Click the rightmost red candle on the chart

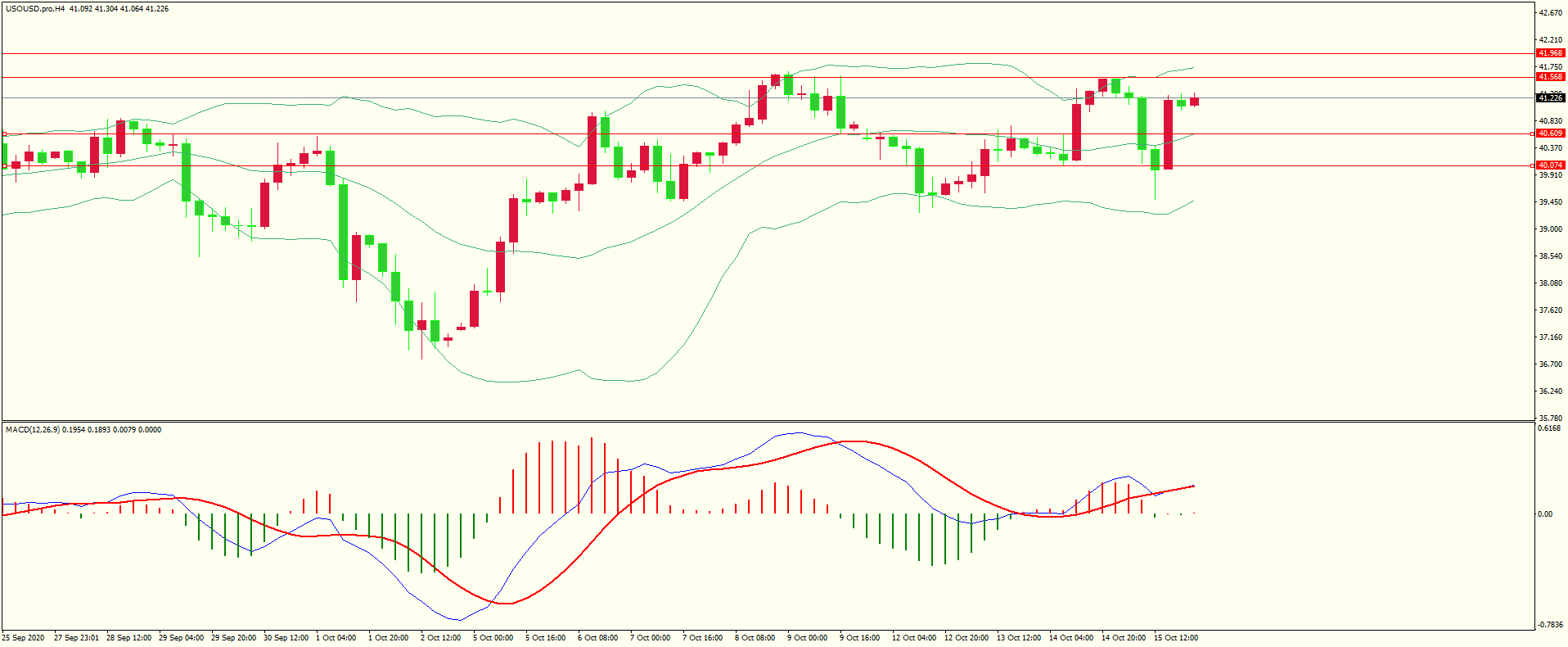point(1195,102)
